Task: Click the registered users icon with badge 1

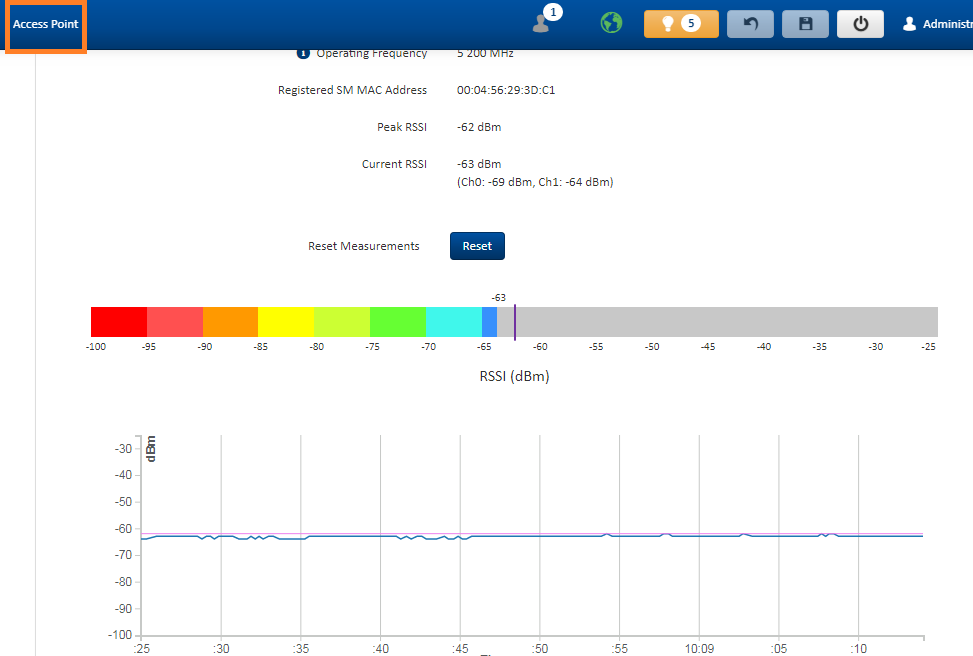Action: pyautogui.click(x=543, y=23)
